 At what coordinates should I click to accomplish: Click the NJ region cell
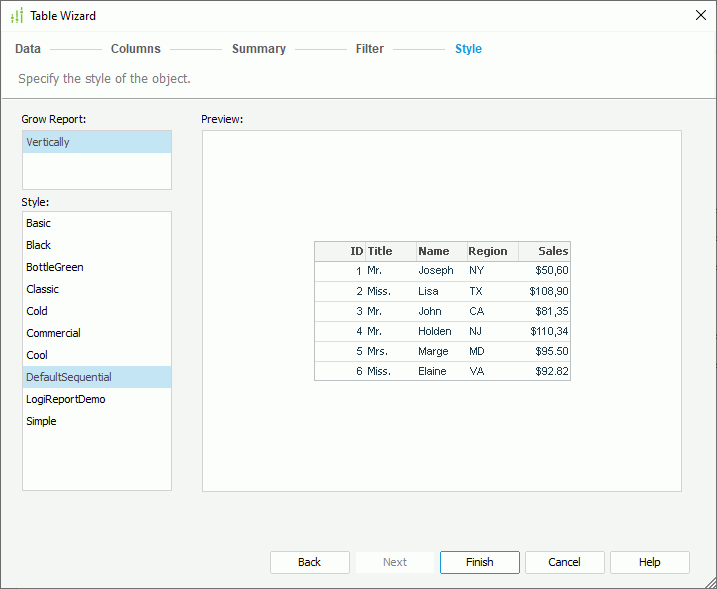(x=475, y=331)
